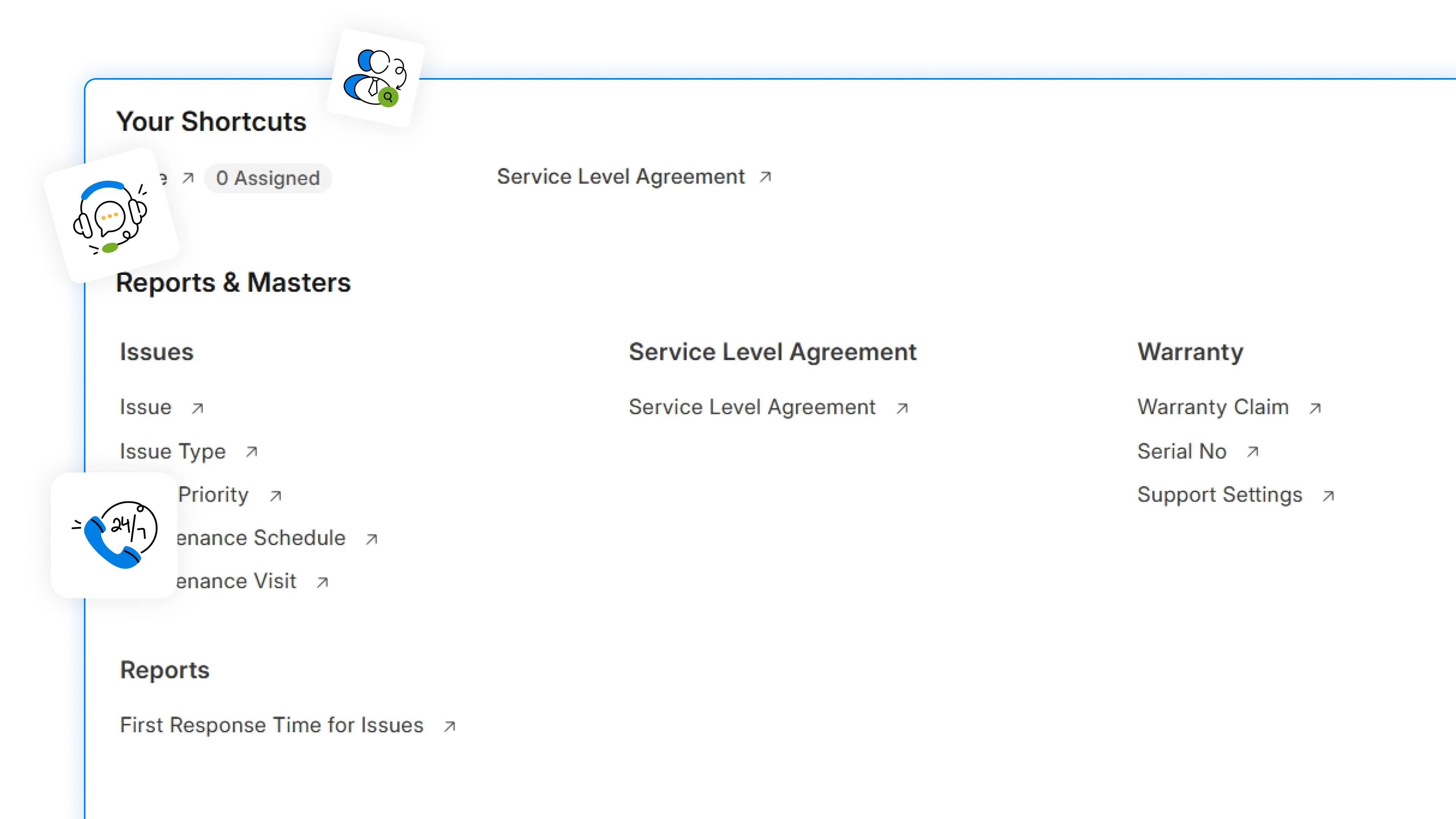
Task: Open Issue Type master list
Action: [173, 451]
